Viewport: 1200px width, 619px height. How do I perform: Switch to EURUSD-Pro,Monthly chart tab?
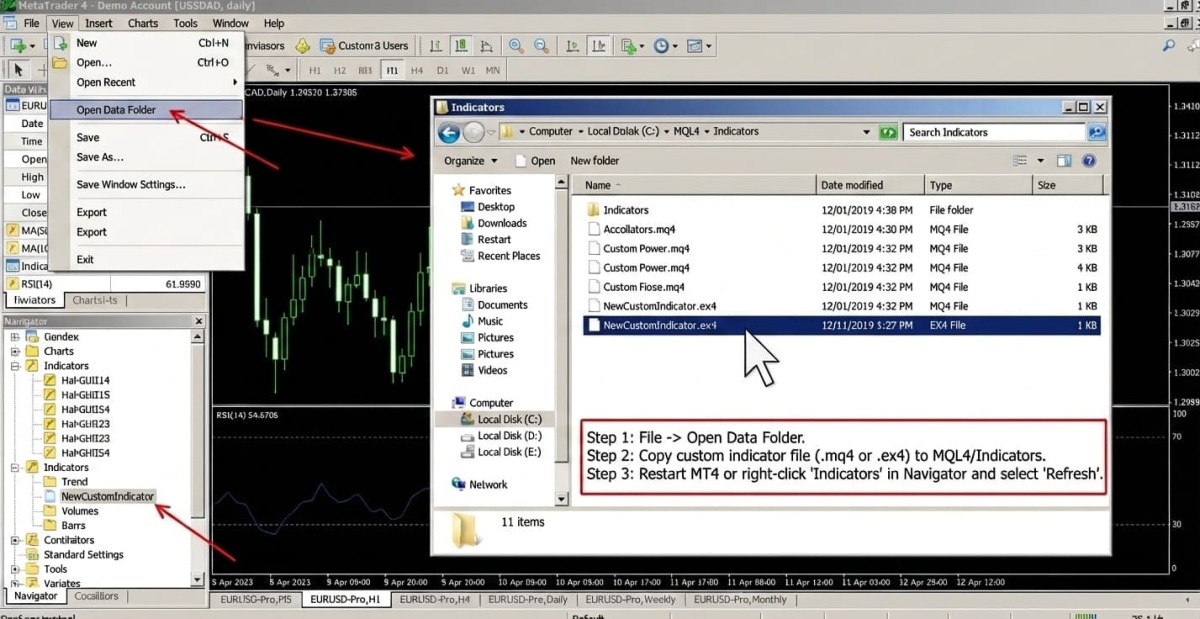point(740,600)
